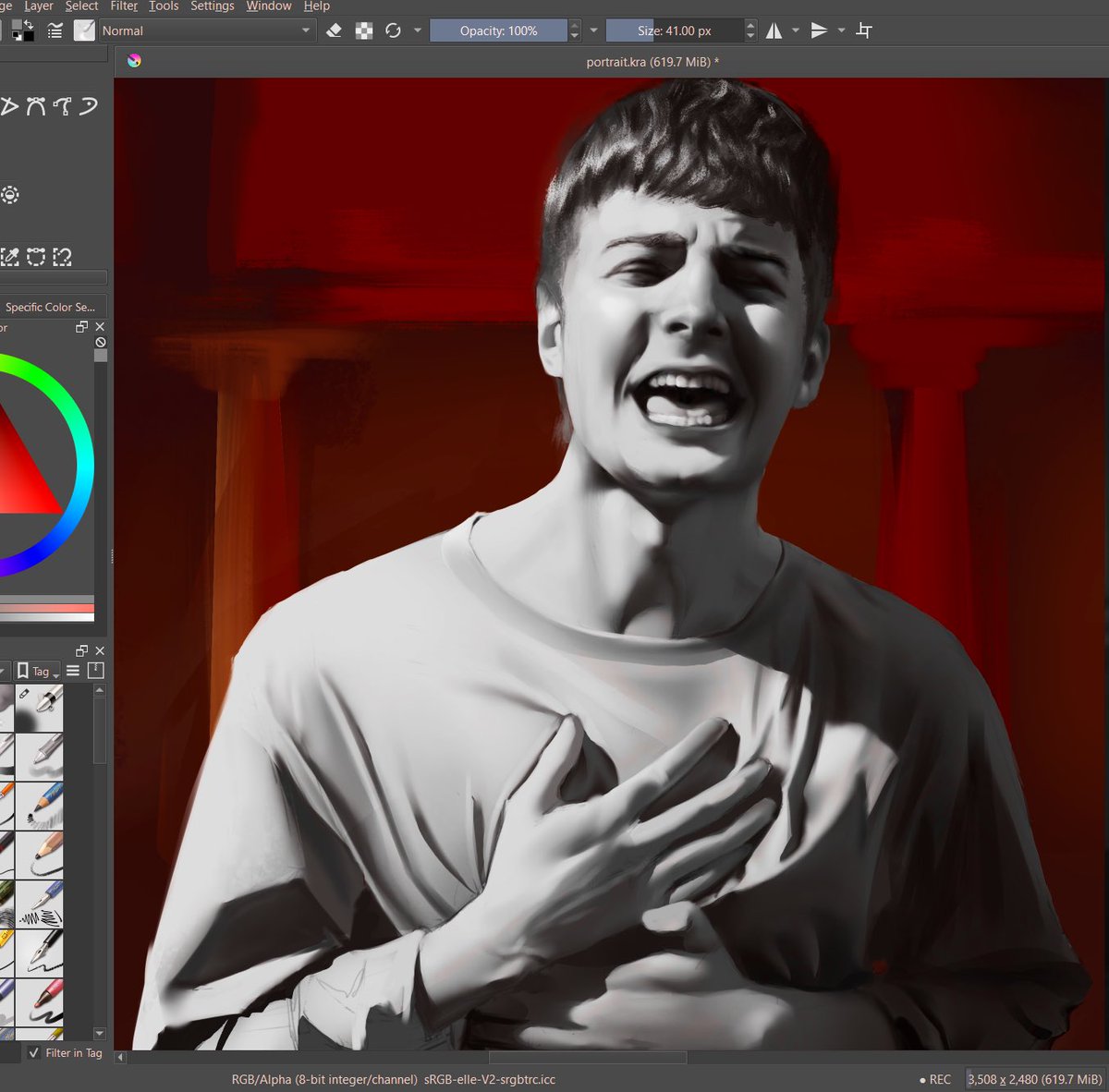Screen dimensions: 1109x1092
Task: Open dropdown arrow after Opacity slider
Action: pos(593,30)
